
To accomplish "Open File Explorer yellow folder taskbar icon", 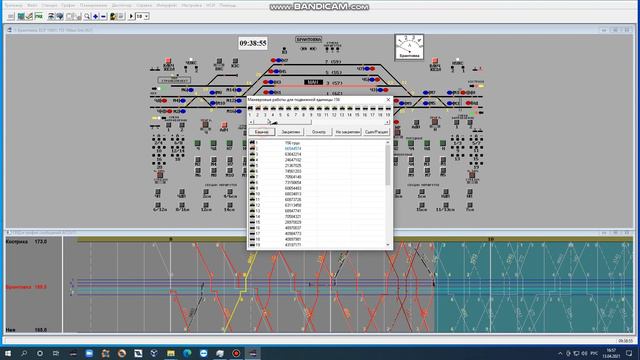I will coord(171,353).
